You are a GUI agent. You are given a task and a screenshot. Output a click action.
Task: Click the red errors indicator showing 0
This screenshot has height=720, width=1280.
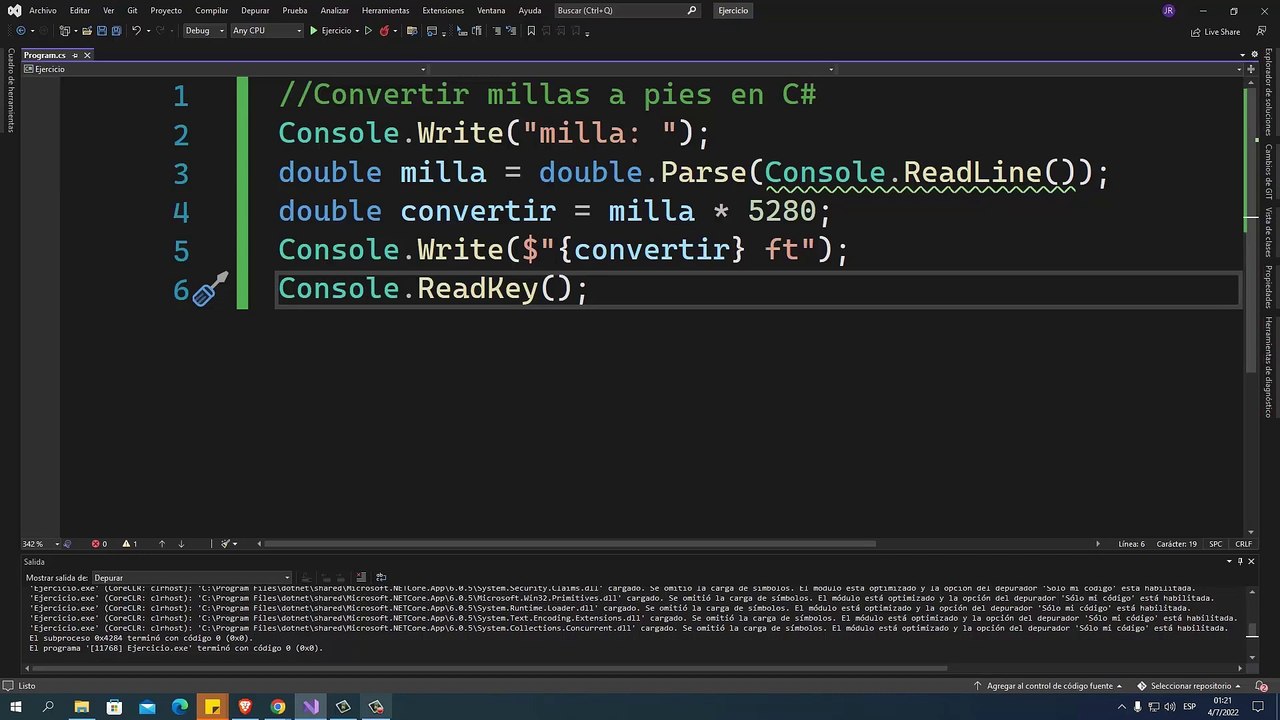[99, 544]
